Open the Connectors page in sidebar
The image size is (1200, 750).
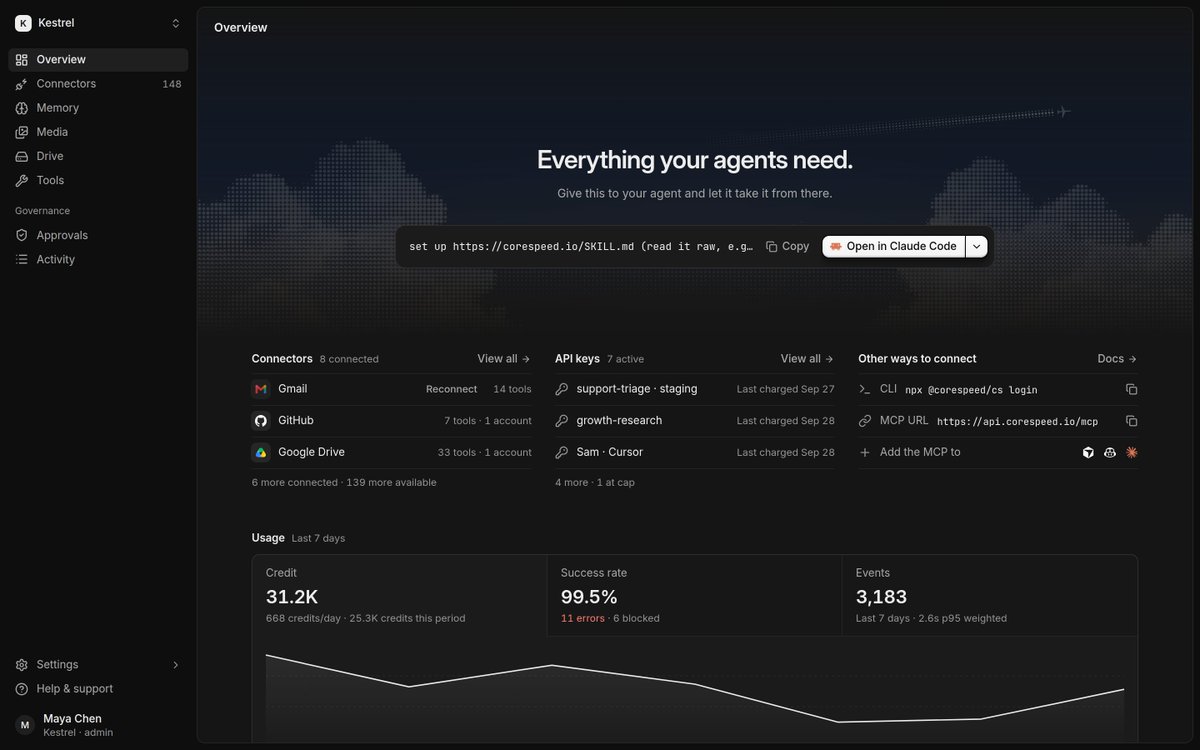tap(98, 84)
